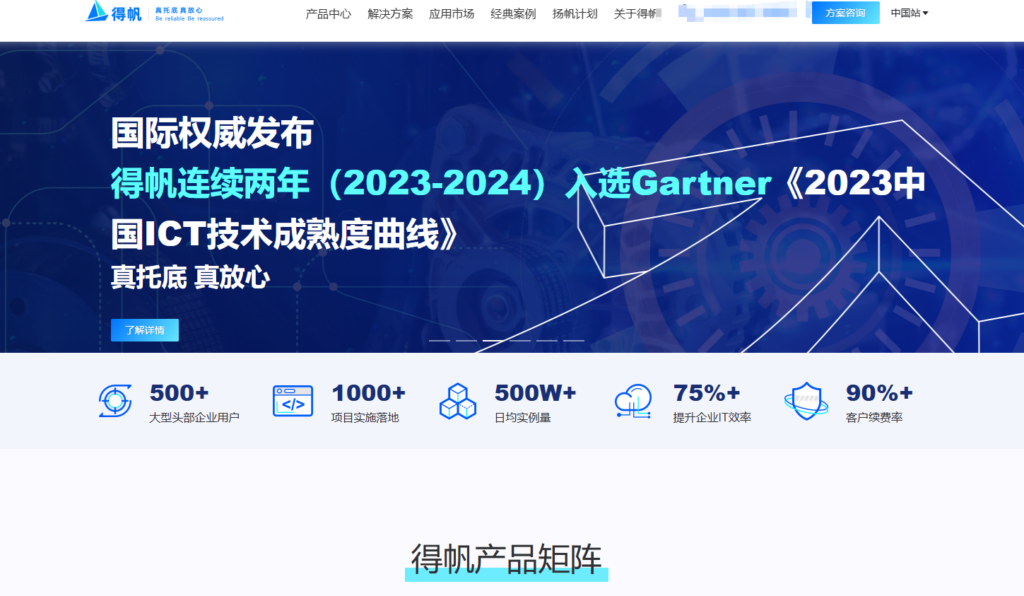
Task: Click the 3D cubes icon beside 500W+
Action: pos(457,401)
